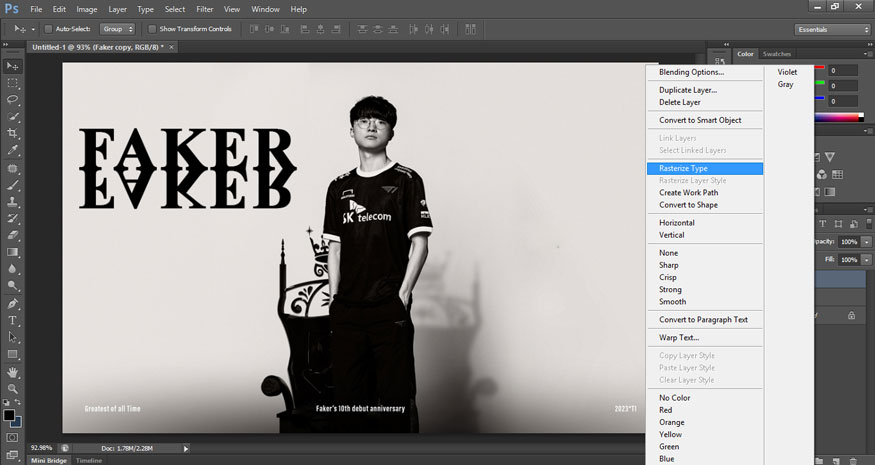Select the Quick Selection tool
This screenshot has height=465, width=875.
12,117
